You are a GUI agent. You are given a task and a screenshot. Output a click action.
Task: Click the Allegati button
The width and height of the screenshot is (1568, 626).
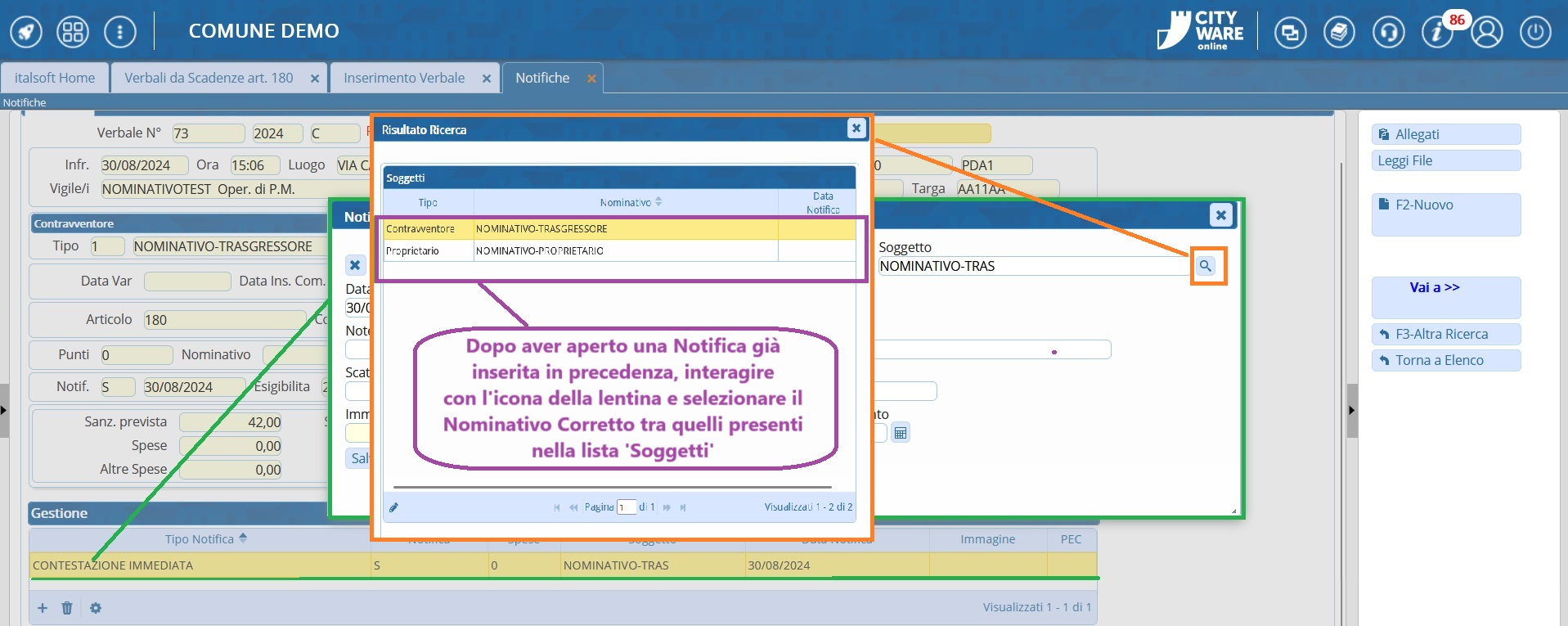click(x=1445, y=134)
